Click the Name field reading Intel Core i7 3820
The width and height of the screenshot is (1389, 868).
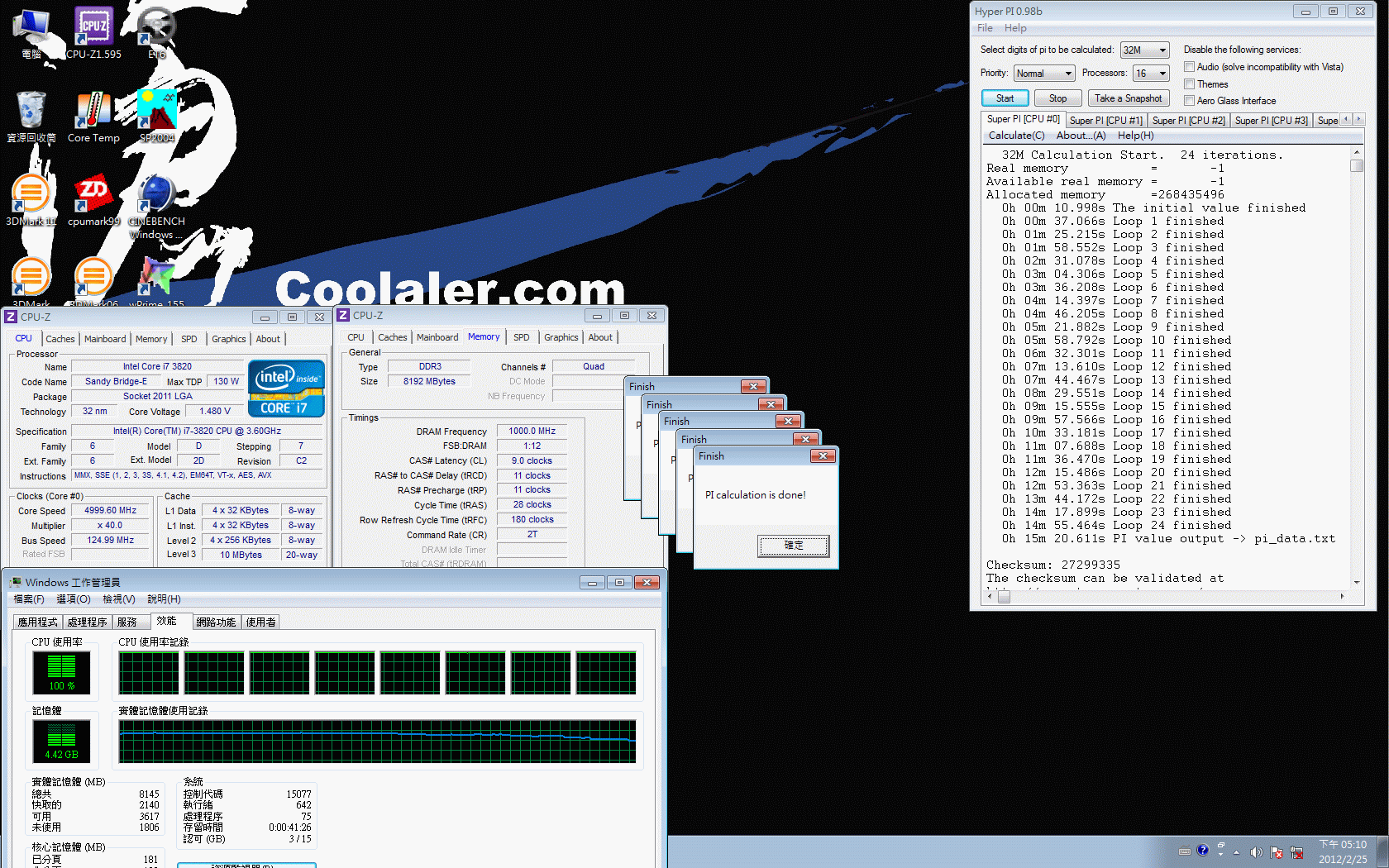[x=157, y=367]
